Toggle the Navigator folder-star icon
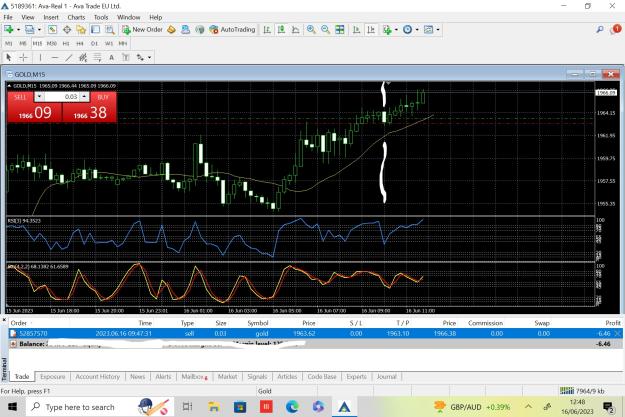Viewport: 625px width, 417px height. point(81,30)
